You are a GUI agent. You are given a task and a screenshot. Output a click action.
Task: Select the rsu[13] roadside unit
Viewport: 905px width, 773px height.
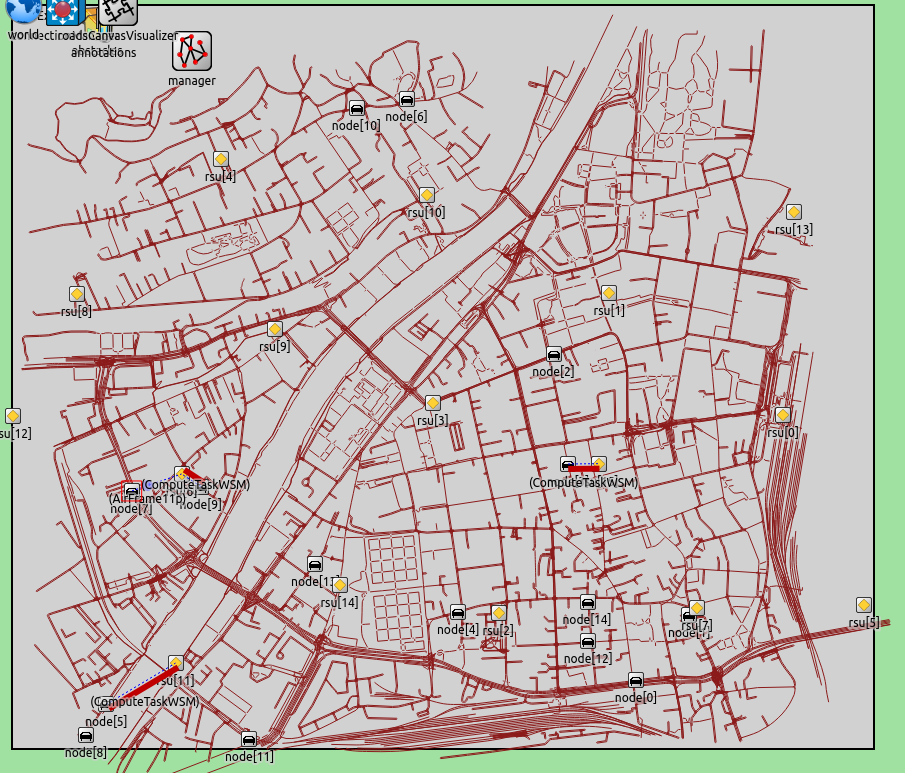pos(793,212)
